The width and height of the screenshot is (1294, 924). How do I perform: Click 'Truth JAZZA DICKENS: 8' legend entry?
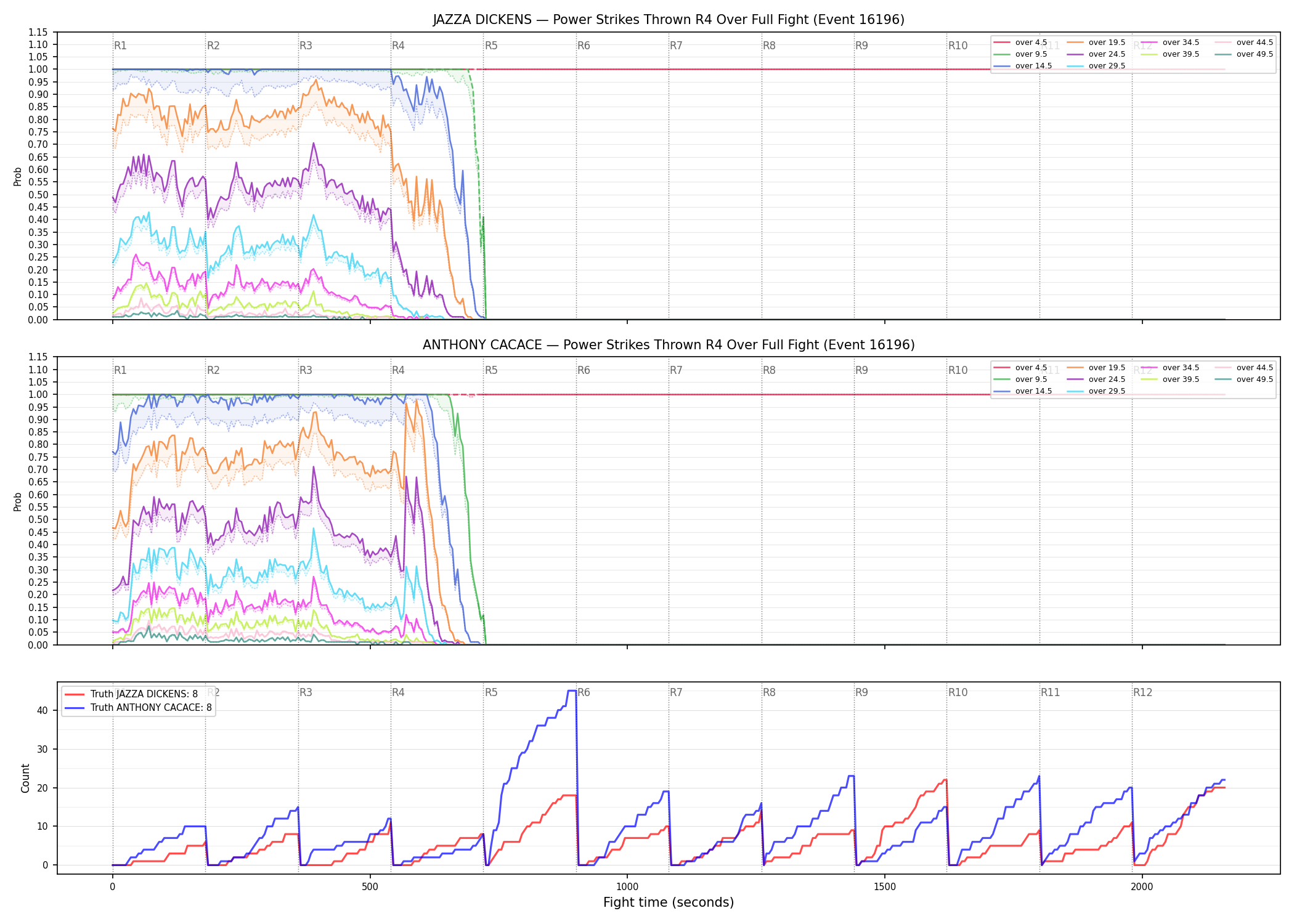coord(131,694)
